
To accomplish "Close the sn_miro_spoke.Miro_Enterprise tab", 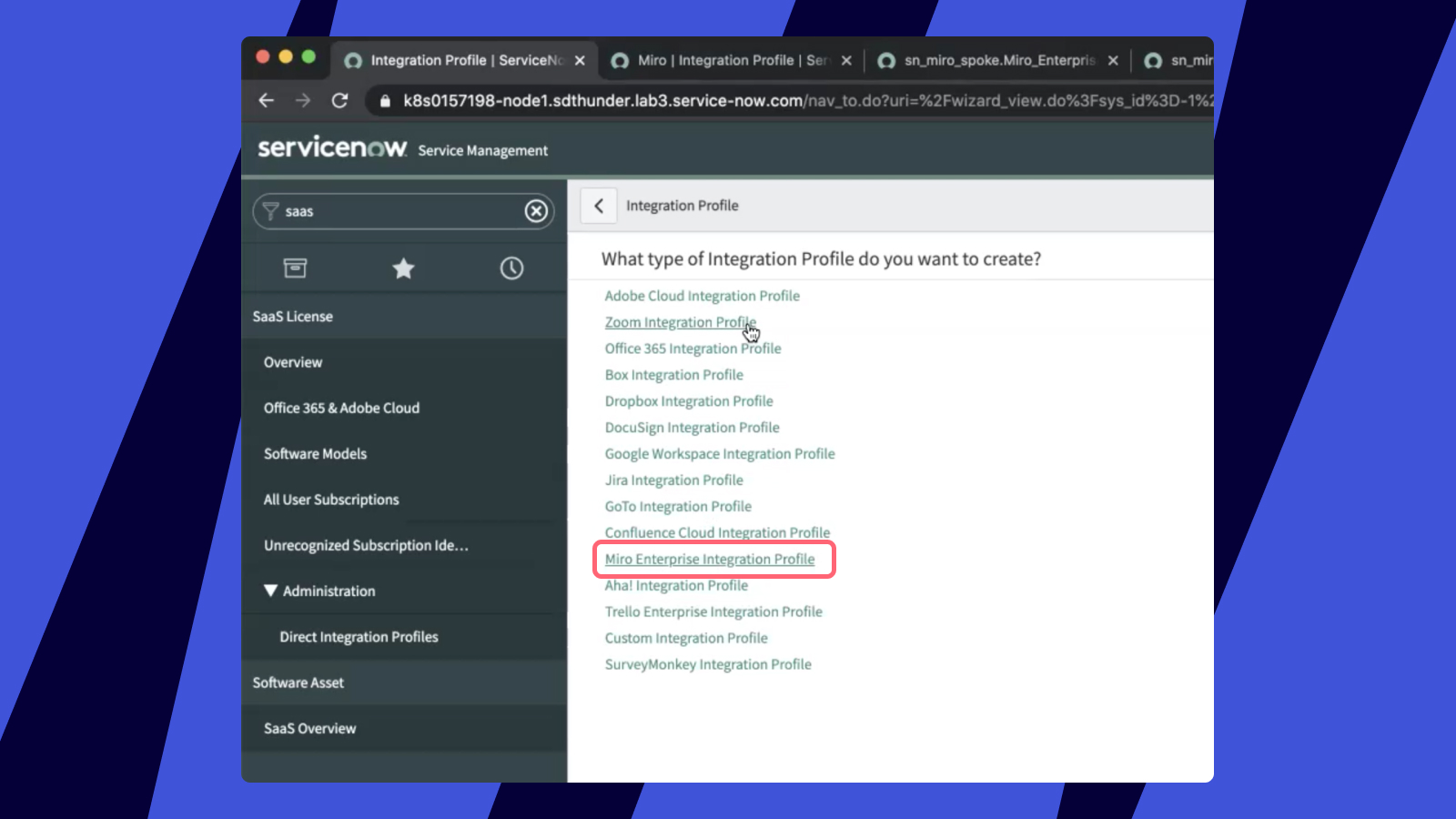I will point(1113,60).
